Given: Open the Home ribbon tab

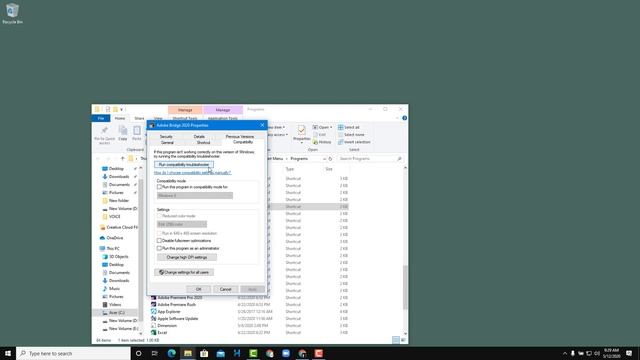Looking at the screenshot, I should [120, 118].
